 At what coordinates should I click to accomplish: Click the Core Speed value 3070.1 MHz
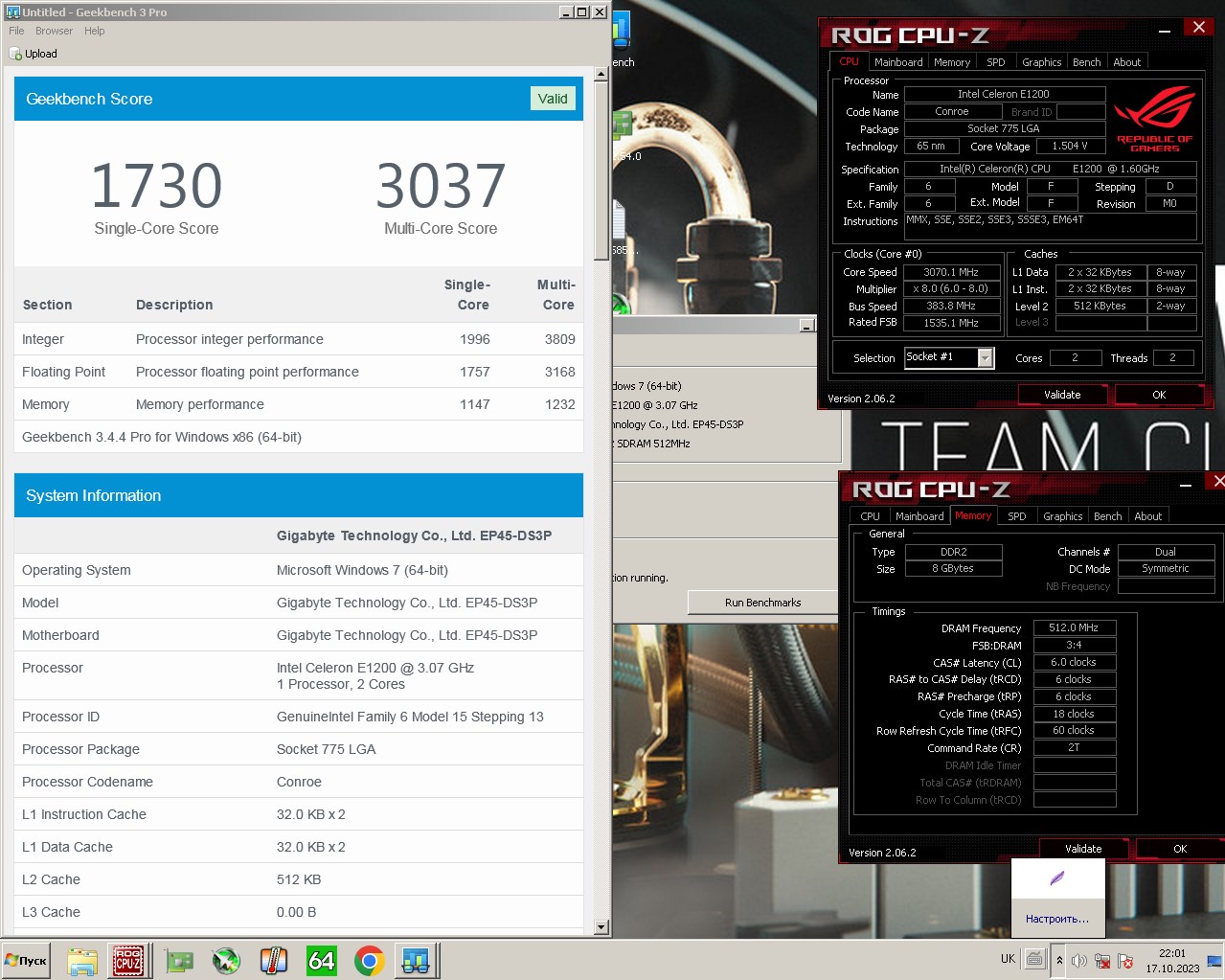coord(951,272)
